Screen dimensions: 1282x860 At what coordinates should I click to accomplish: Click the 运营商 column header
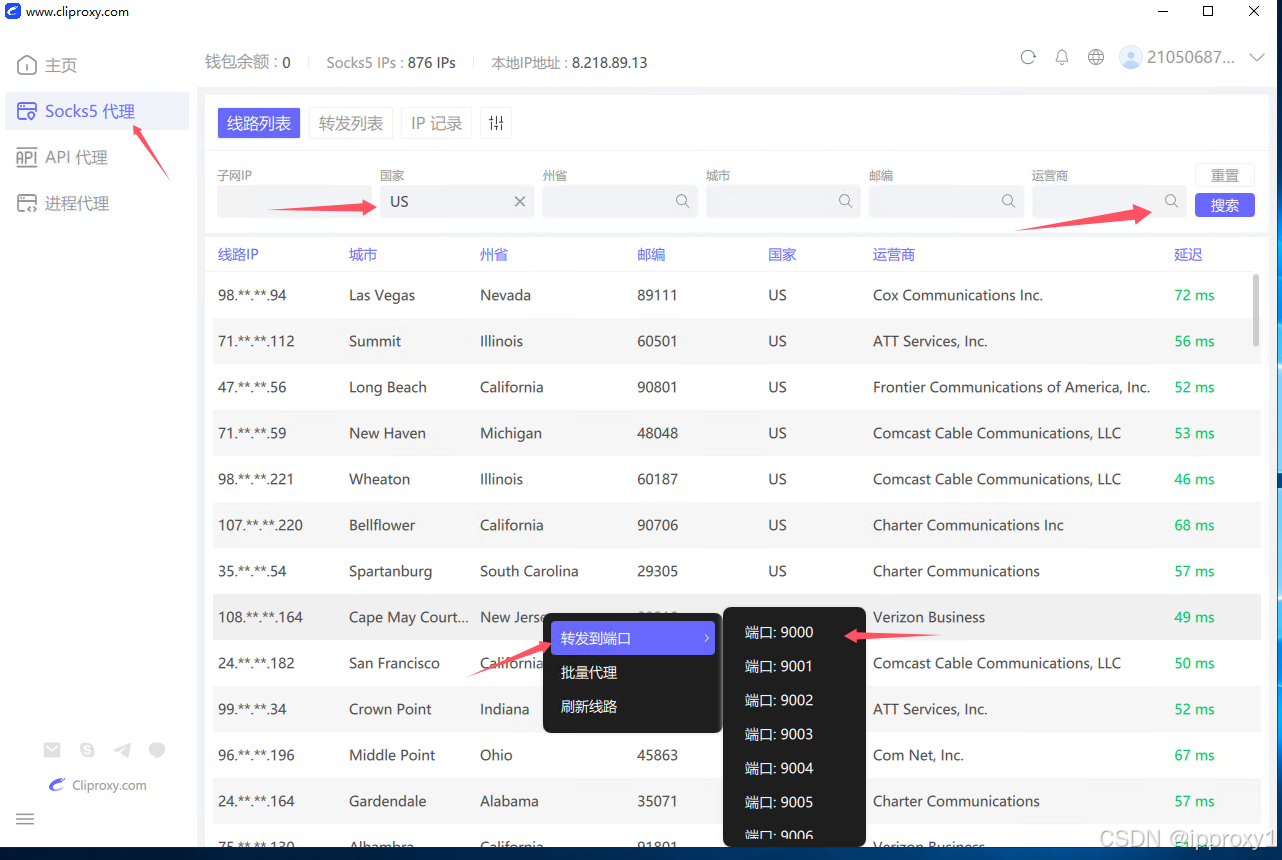click(894, 255)
